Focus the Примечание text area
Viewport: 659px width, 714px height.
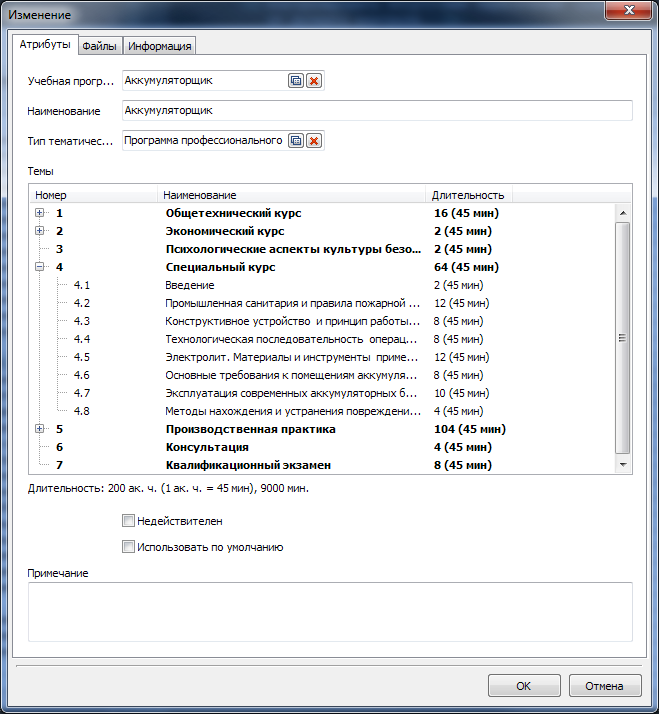click(330, 612)
